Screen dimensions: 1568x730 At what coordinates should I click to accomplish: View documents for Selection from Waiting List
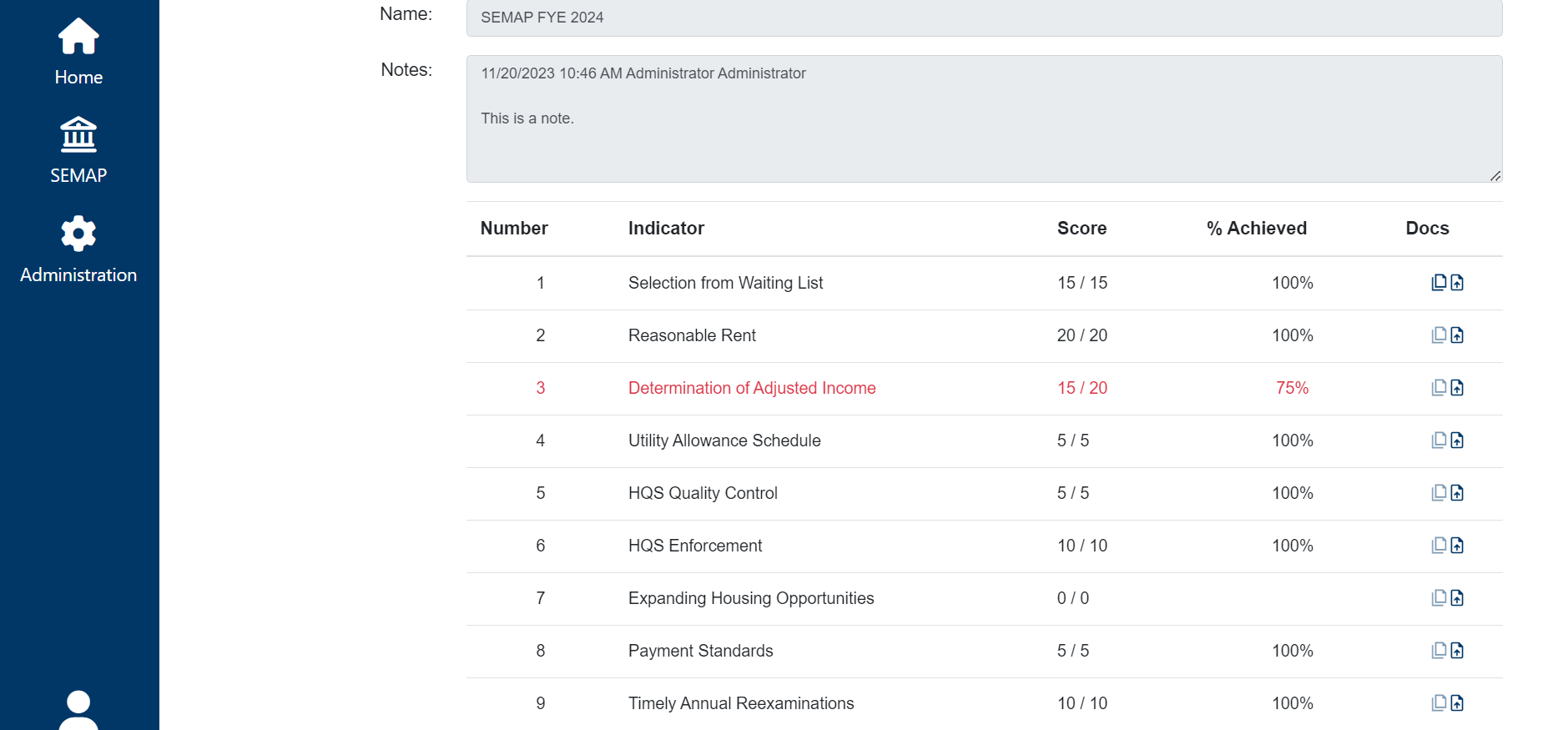tap(1439, 283)
